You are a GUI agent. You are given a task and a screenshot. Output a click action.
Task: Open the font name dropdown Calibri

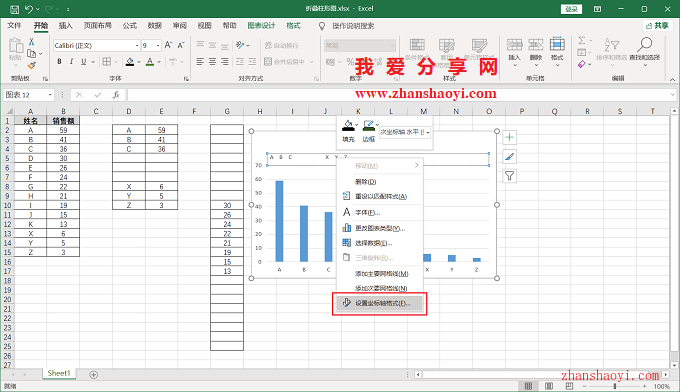pyautogui.click(x=137, y=45)
